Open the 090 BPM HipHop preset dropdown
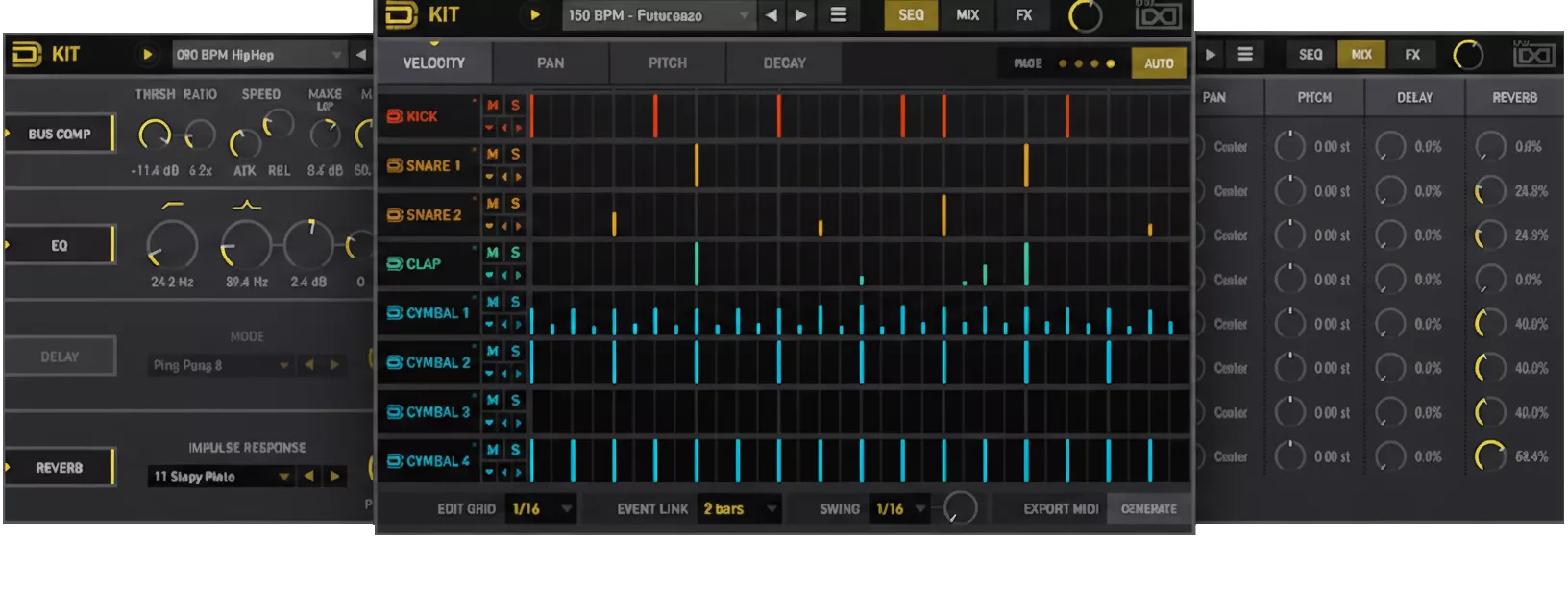 click(258, 55)
